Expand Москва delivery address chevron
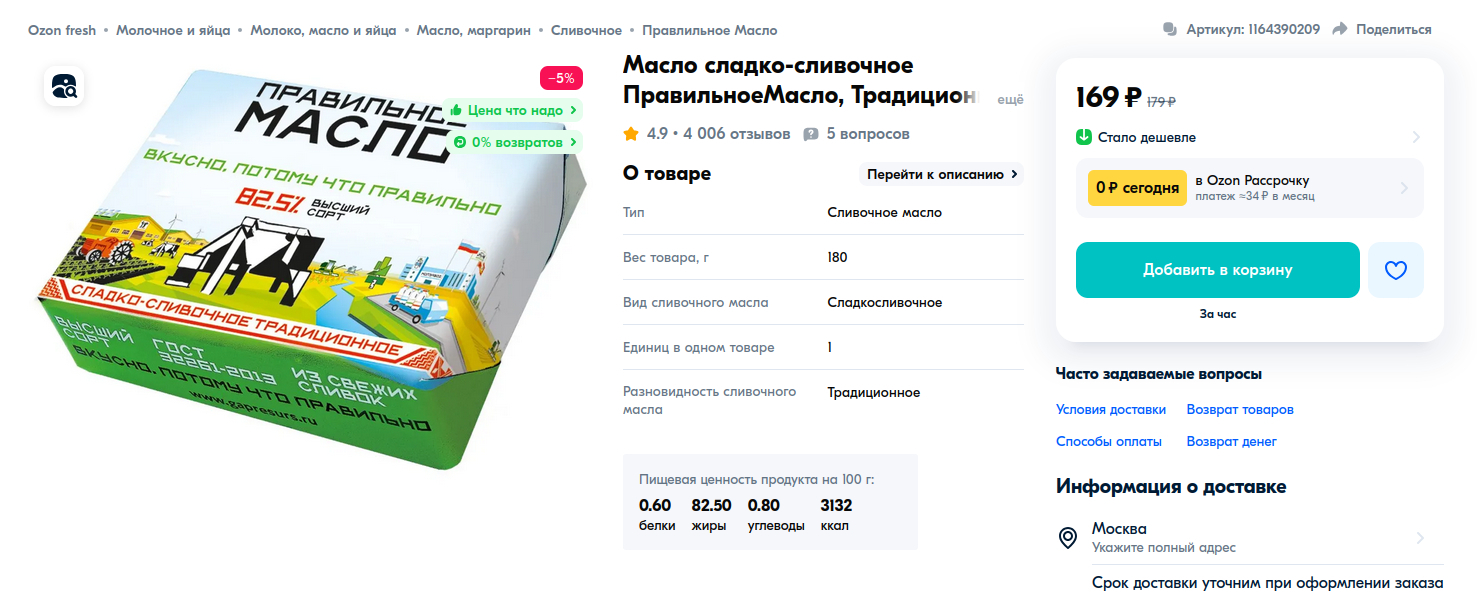 pos(1420,538)
